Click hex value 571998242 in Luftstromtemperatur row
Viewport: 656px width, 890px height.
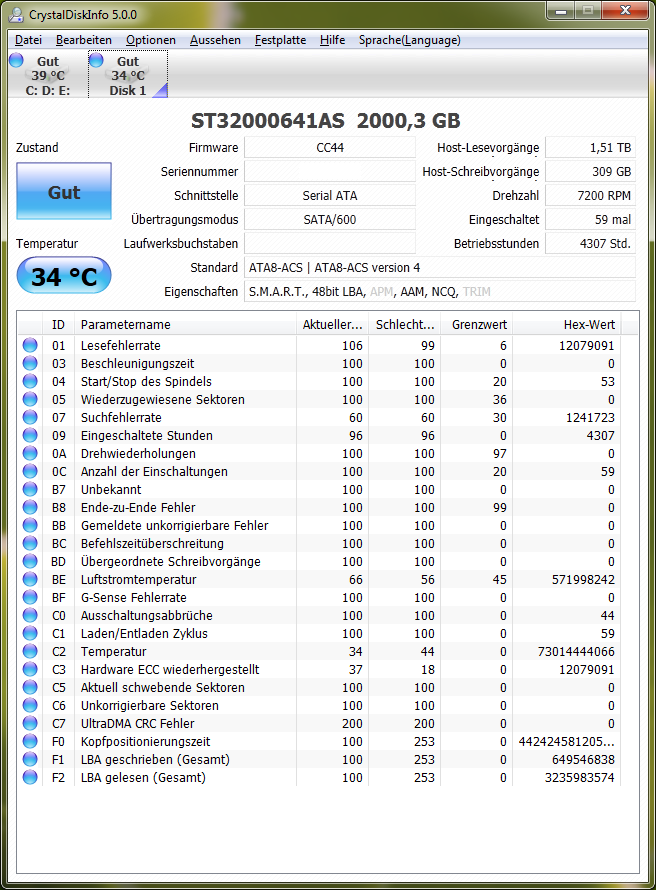coord(583,579)
